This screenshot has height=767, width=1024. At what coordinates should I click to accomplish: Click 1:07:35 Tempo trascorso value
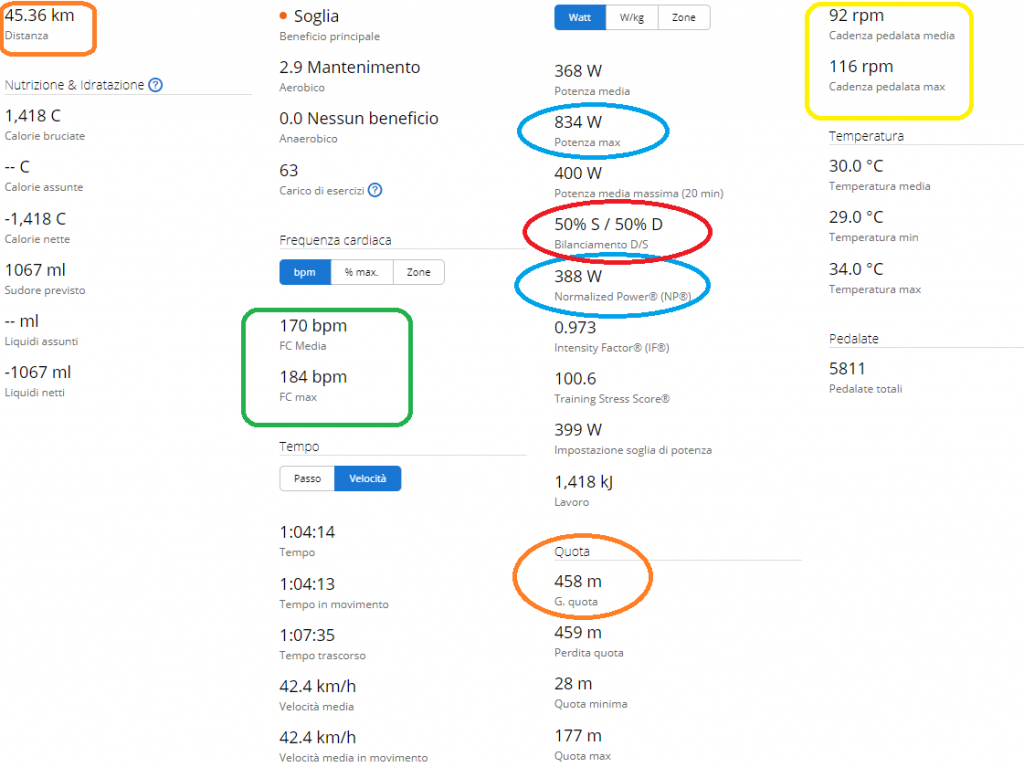point(307,635)
